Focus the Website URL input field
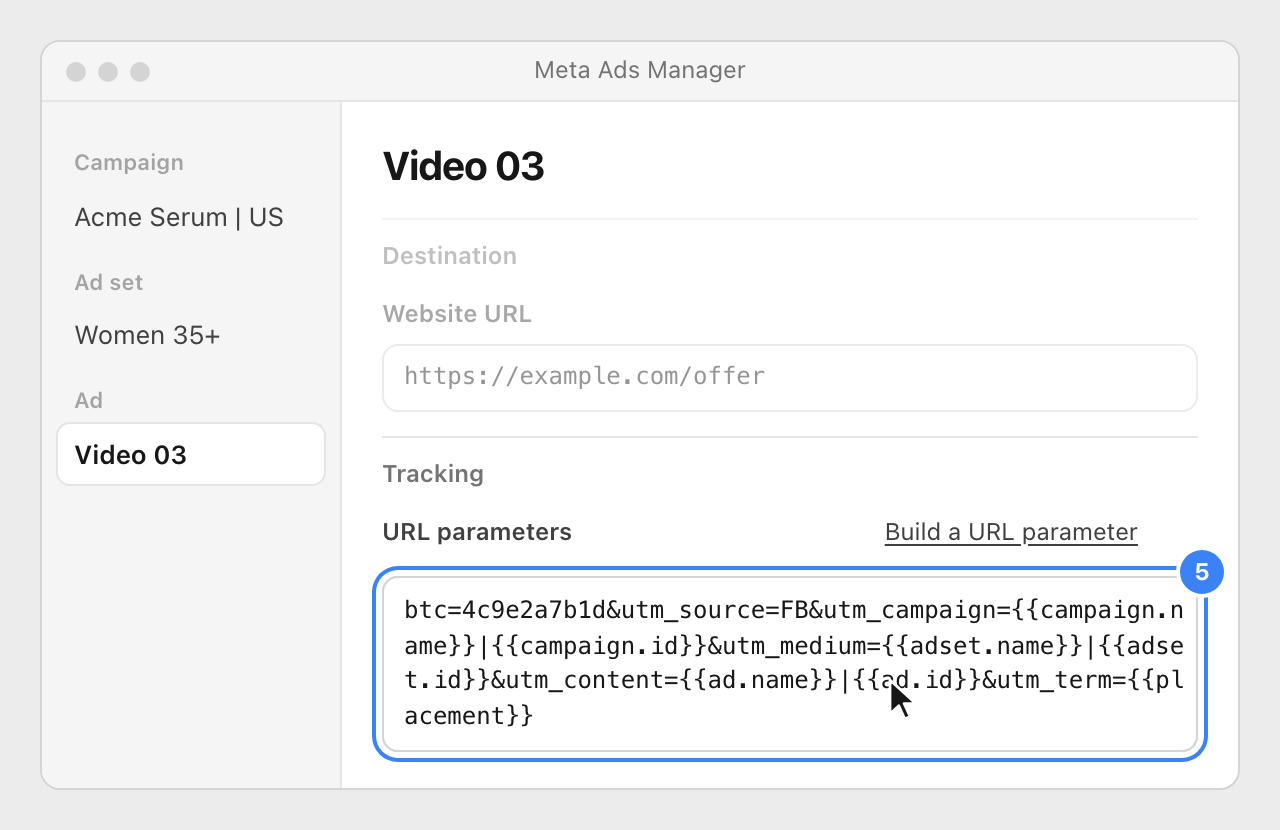Viewport: 1280px width, 830px height. pos(790,377)
